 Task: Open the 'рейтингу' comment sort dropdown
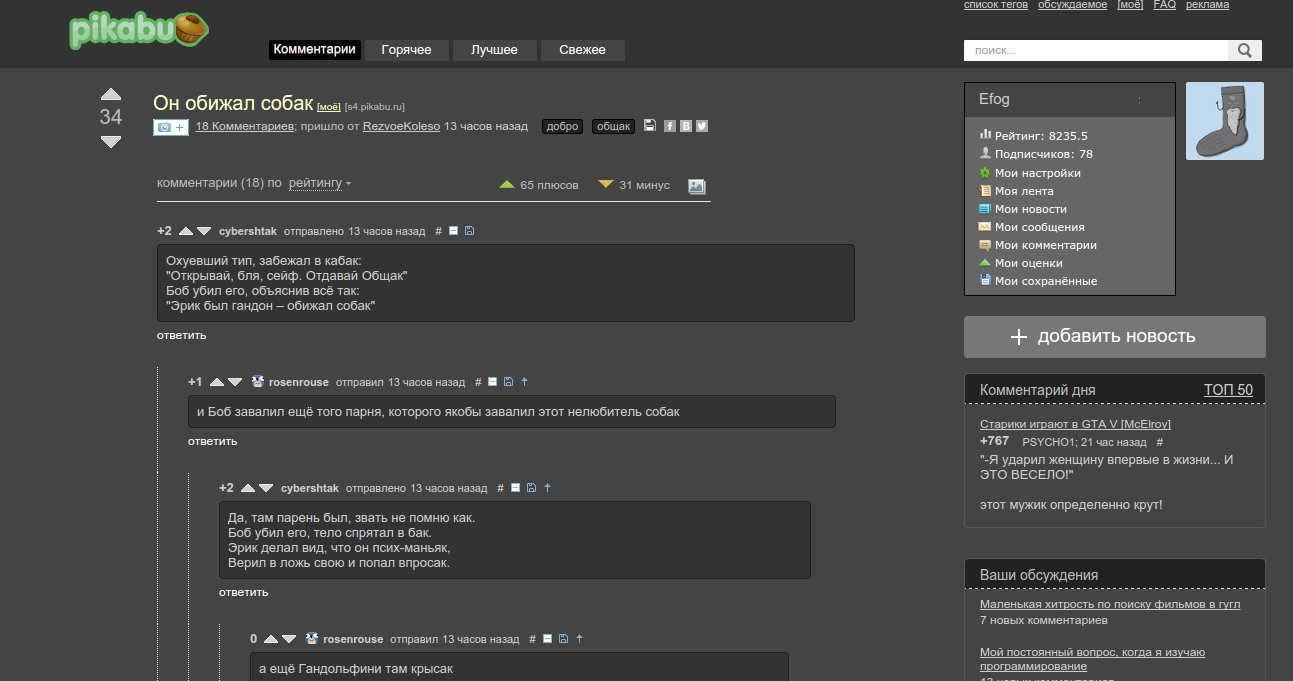320,183
